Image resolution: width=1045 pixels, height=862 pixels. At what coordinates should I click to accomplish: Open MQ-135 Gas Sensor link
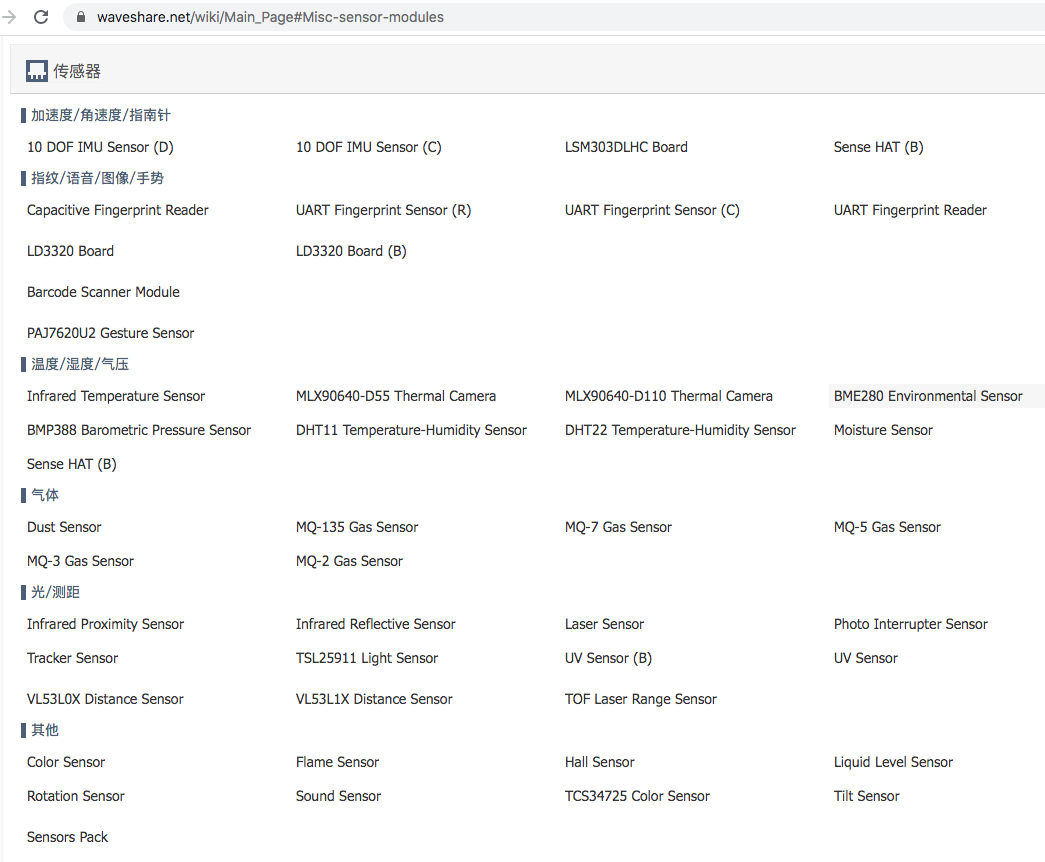pyautogui.click(x=357, y=527)
